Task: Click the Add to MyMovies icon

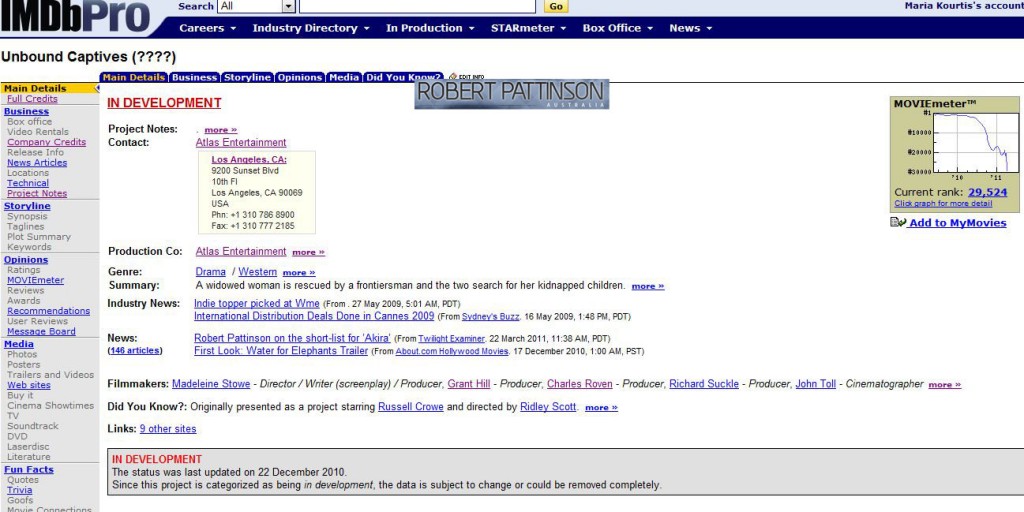Action: tap(897, 223)
